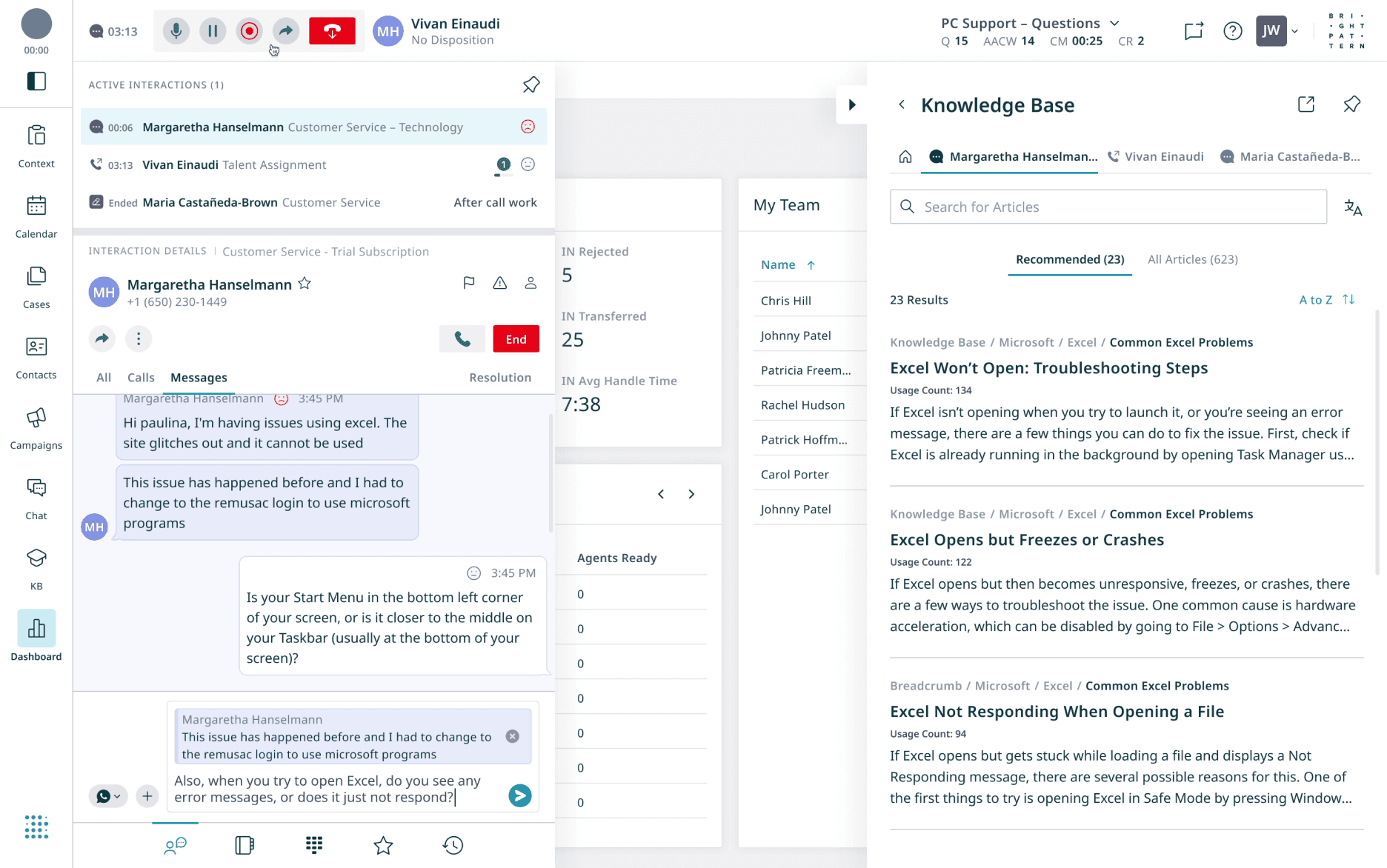
Task: Change the A to Z sort order
Action: coord(1327,299)
